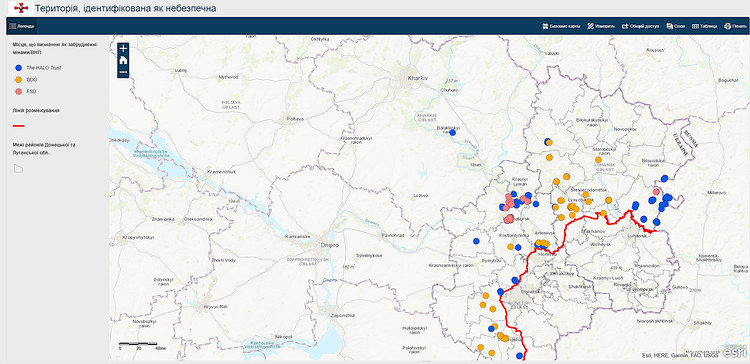Click the district boundary polygon legend symbol

coord(18,168)
